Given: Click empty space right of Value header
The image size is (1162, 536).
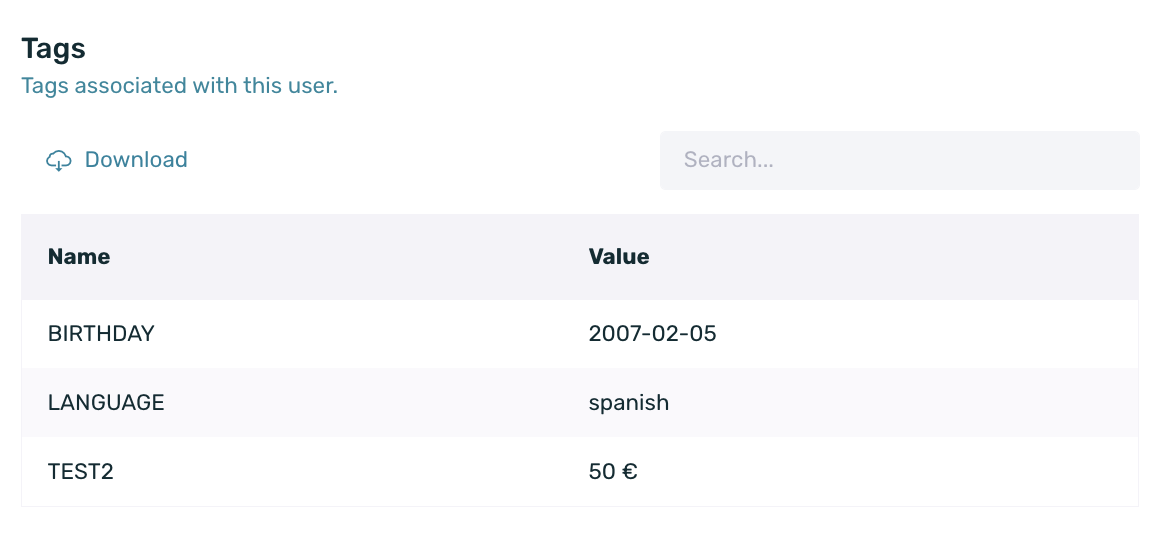Looking at the screenshot, I should 889,257.
